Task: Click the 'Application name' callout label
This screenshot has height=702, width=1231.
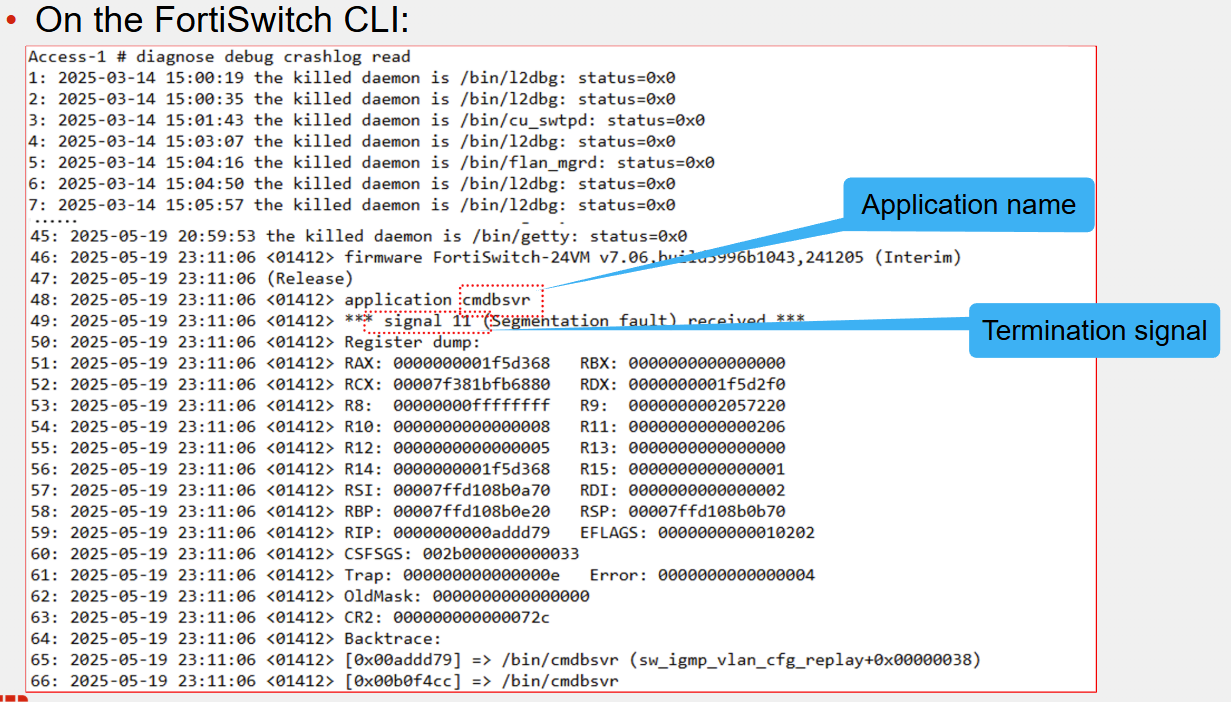Action: tap(968, 206)
